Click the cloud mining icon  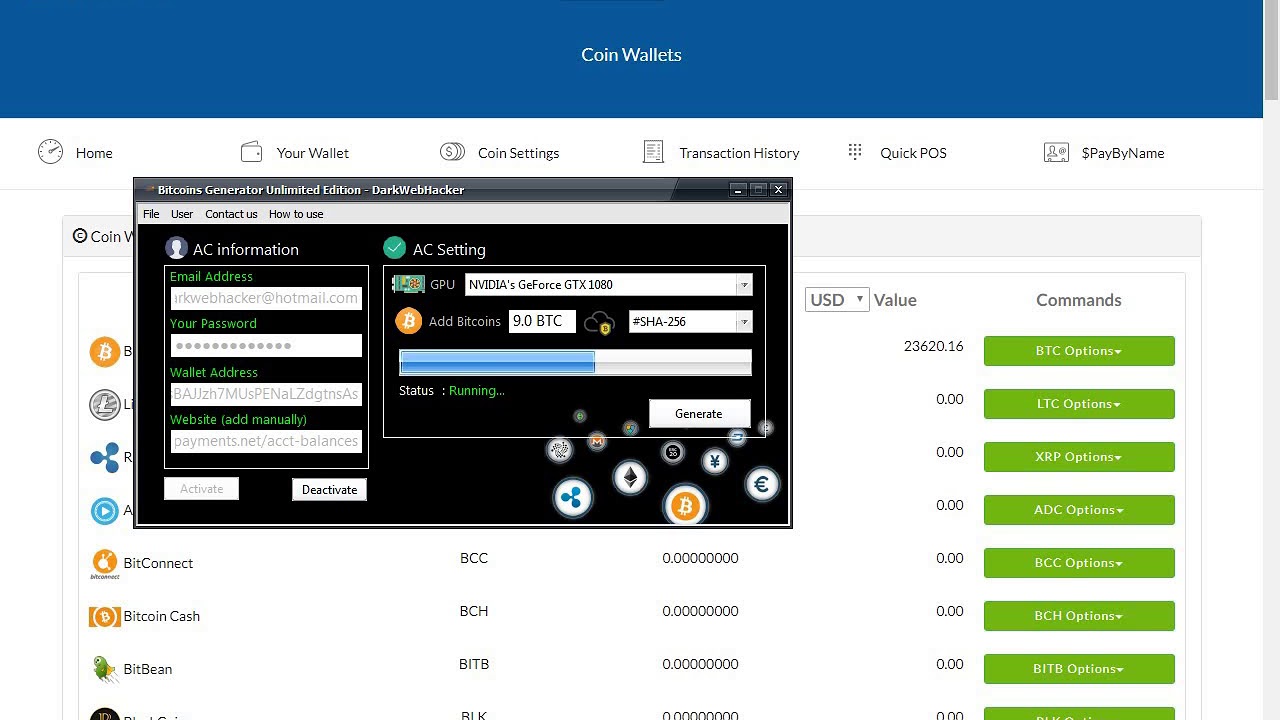599,323
